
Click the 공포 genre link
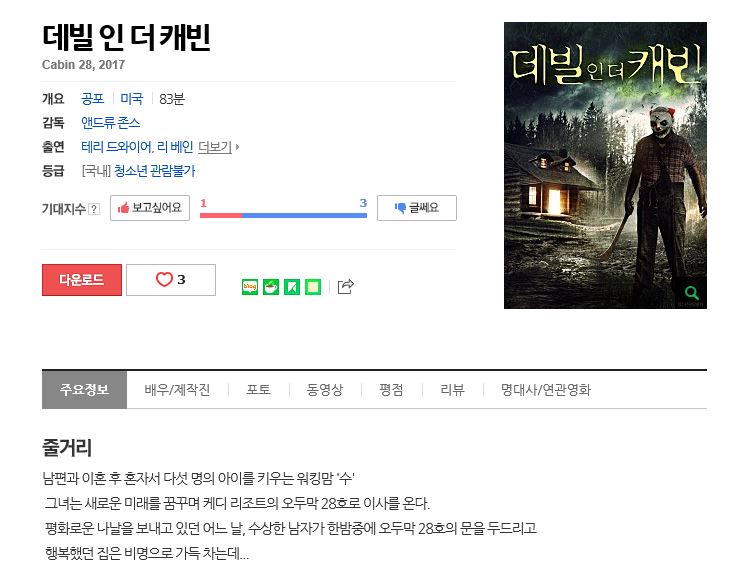click(93, 99)
